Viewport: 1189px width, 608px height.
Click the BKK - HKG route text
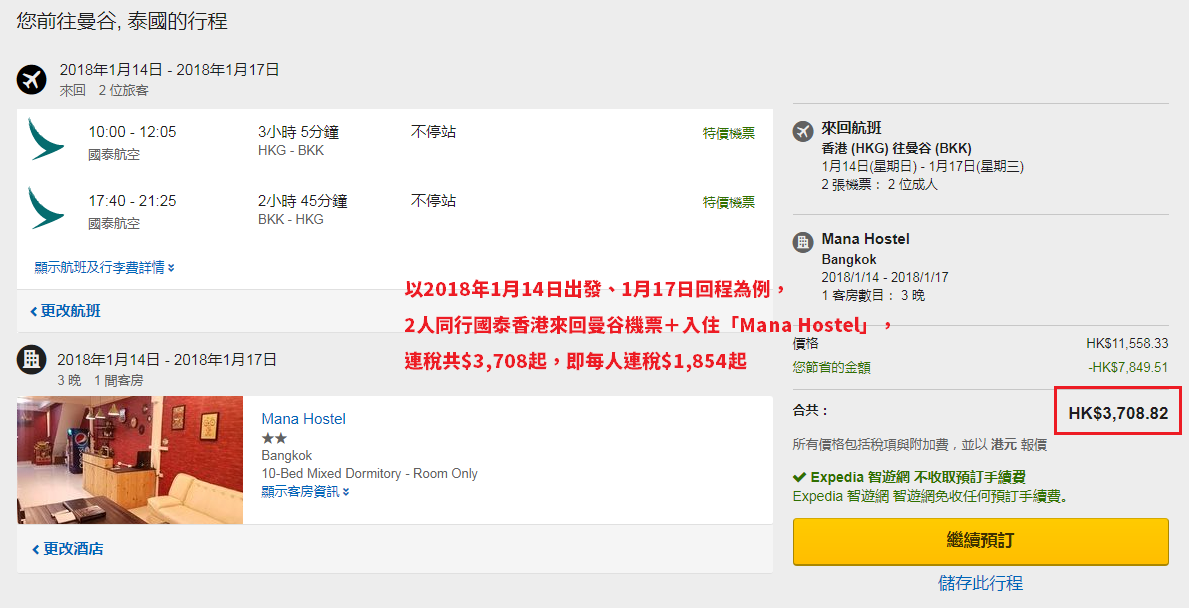(x=290, y=220)
